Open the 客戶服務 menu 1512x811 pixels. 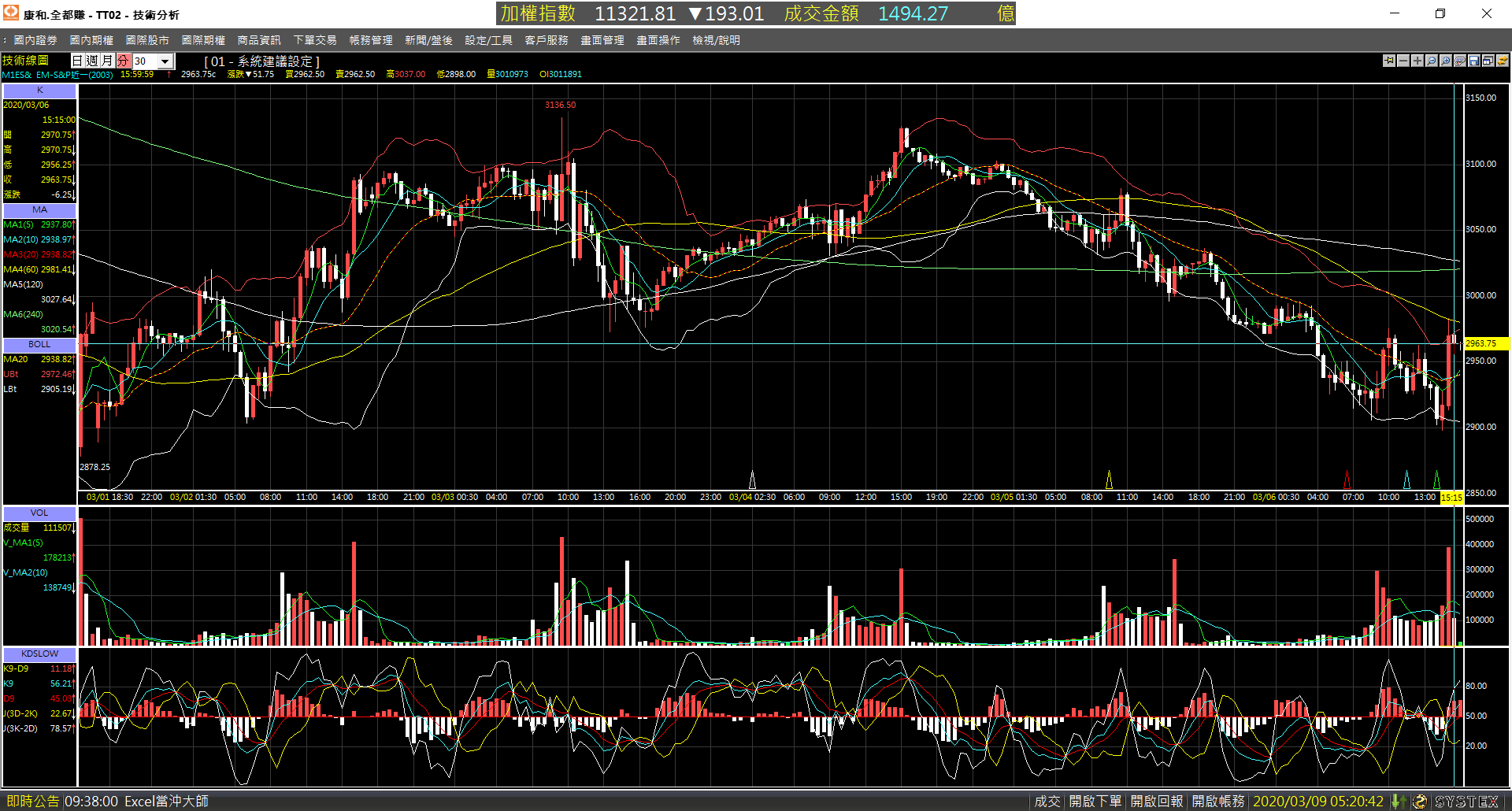click(547, 40)
